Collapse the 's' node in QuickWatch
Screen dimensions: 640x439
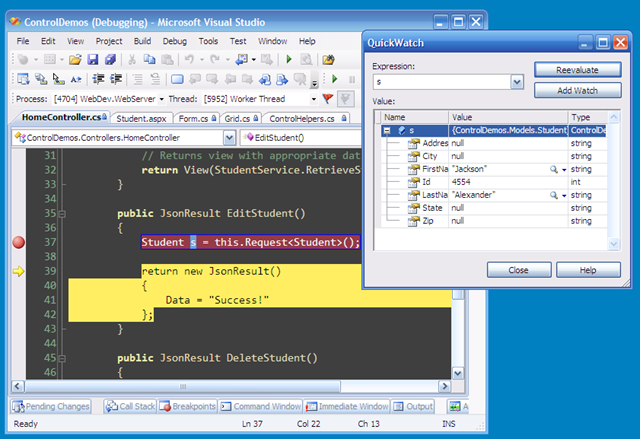click(x=387, y=131)
